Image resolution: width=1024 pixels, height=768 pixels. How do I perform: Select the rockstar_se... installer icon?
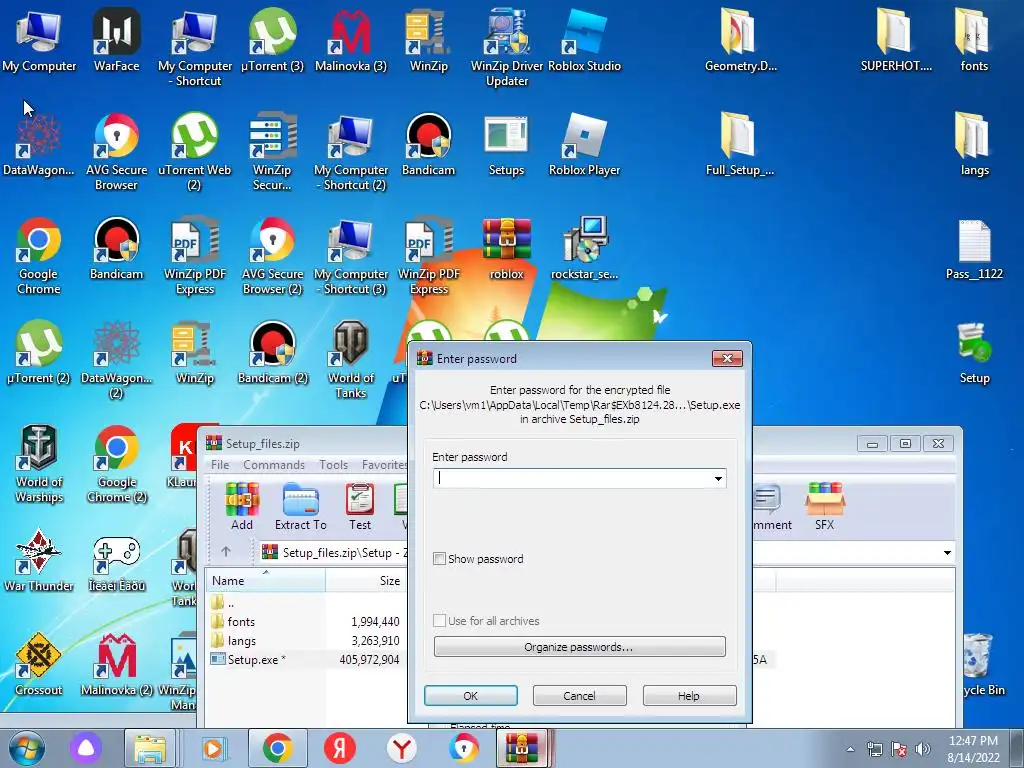[584, 249]
